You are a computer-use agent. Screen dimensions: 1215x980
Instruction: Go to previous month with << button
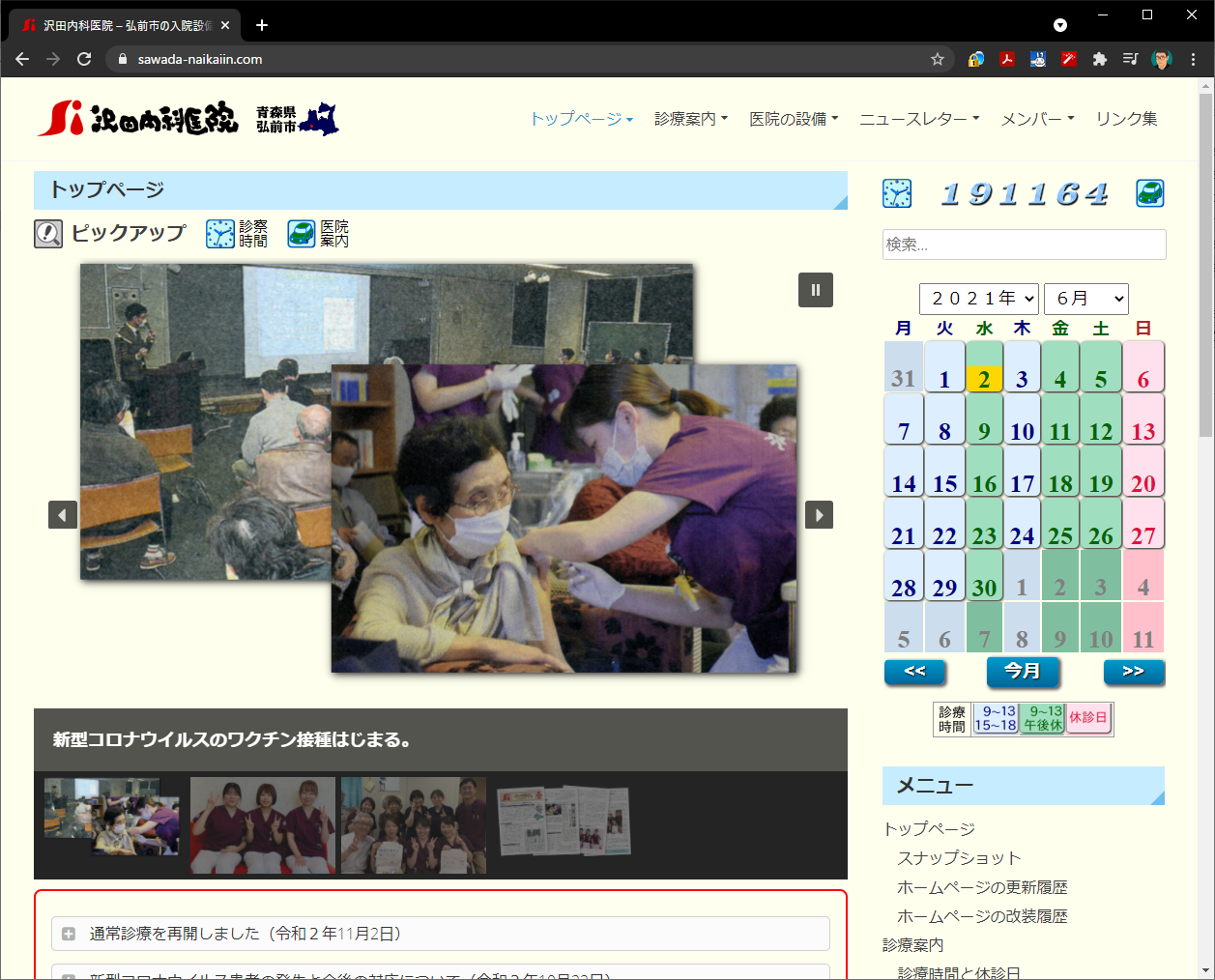915,671
